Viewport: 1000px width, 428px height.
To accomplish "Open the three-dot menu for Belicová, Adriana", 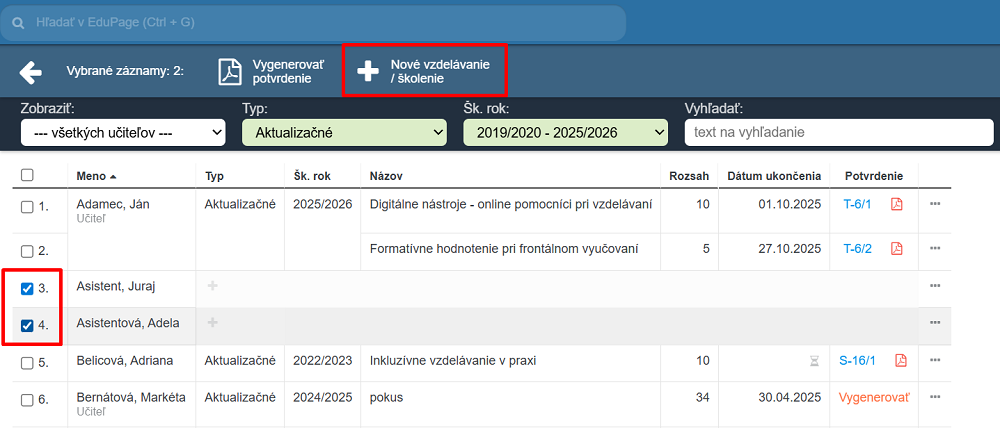I will pos(935,361).
